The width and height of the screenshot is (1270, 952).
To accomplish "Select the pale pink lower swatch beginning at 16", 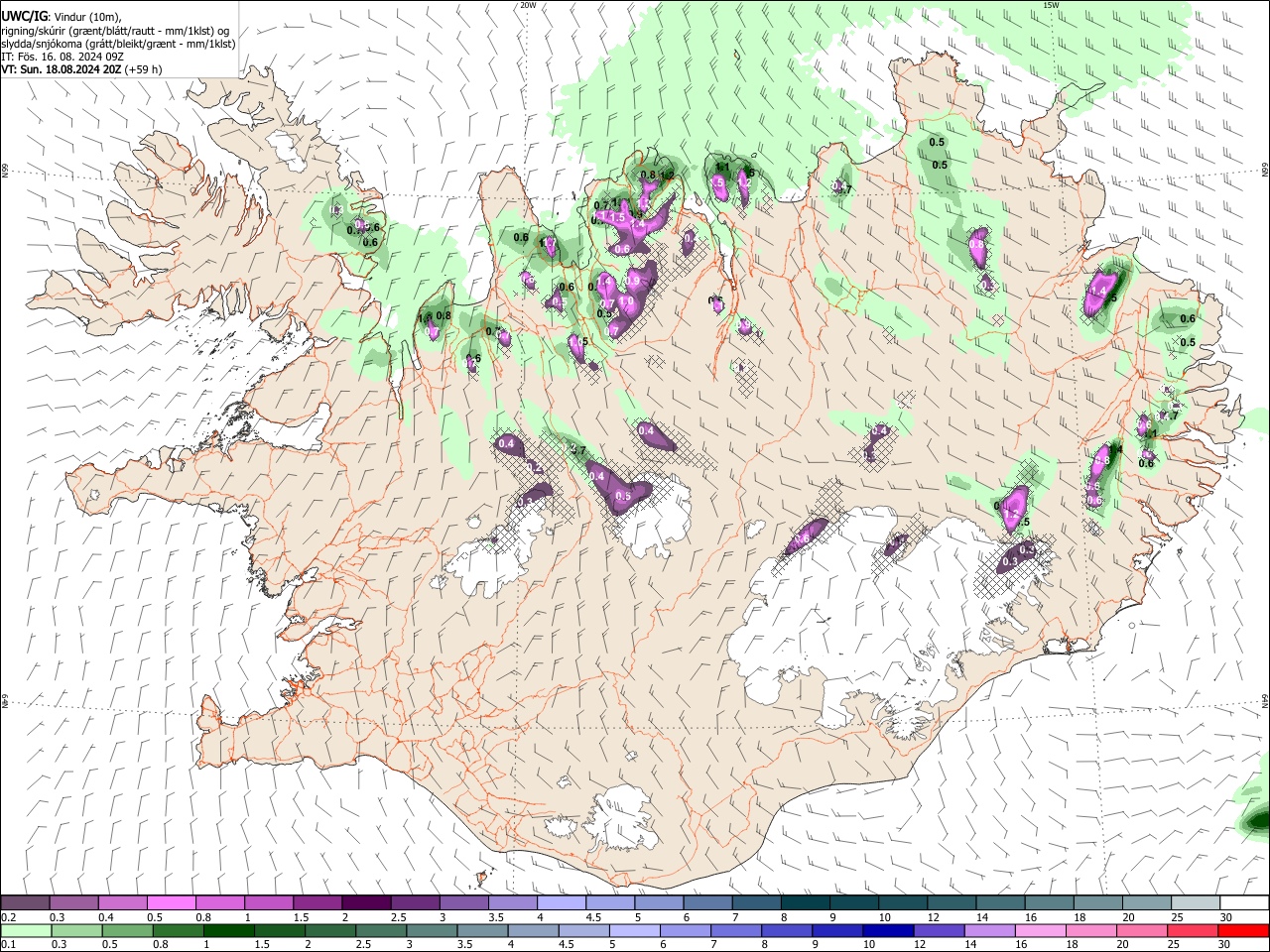I will [x=1042, y=930].
